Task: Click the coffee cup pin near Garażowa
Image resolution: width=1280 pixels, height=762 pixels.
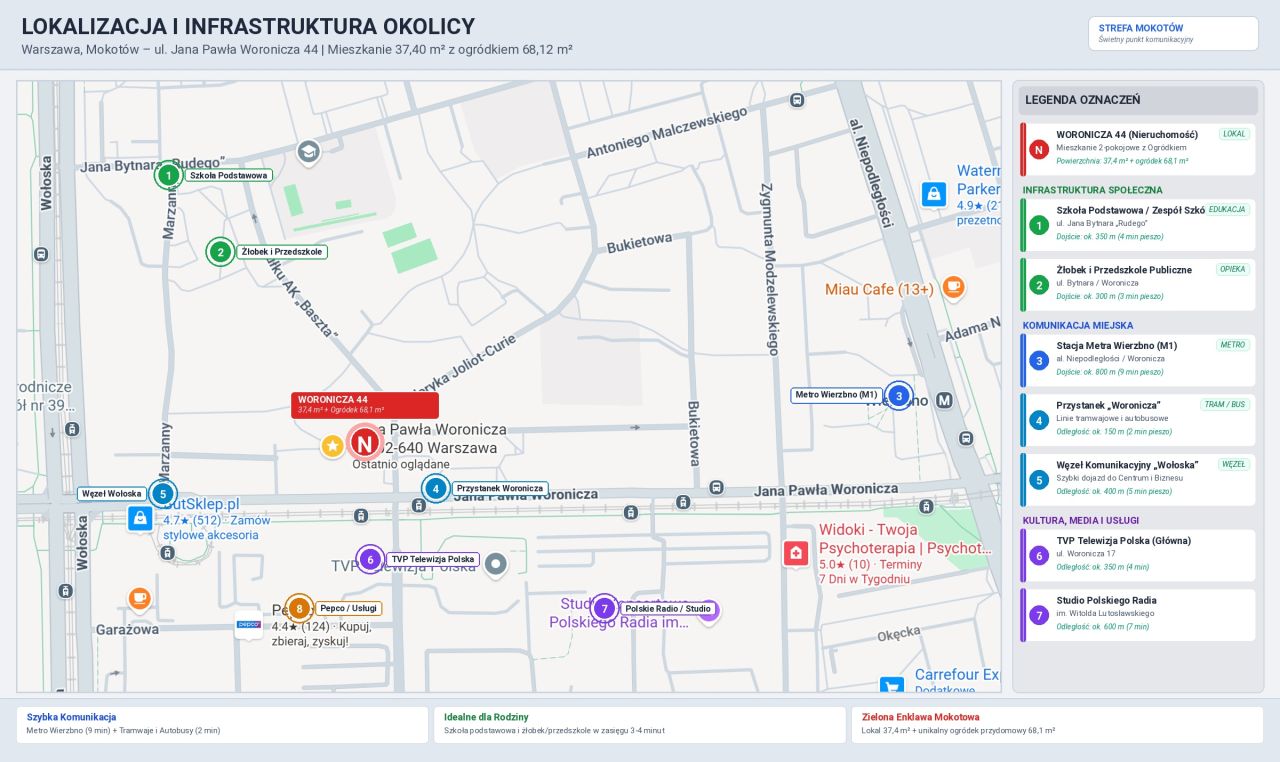Action: click(x=139, y=598)
